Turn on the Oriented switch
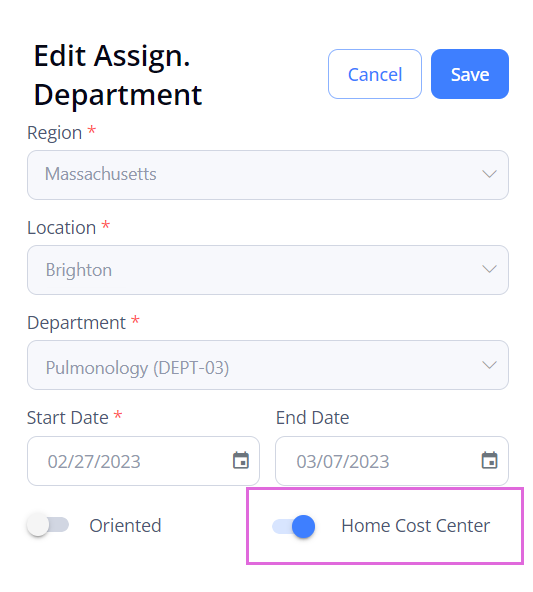533x592 pixels. pos(48,524)
